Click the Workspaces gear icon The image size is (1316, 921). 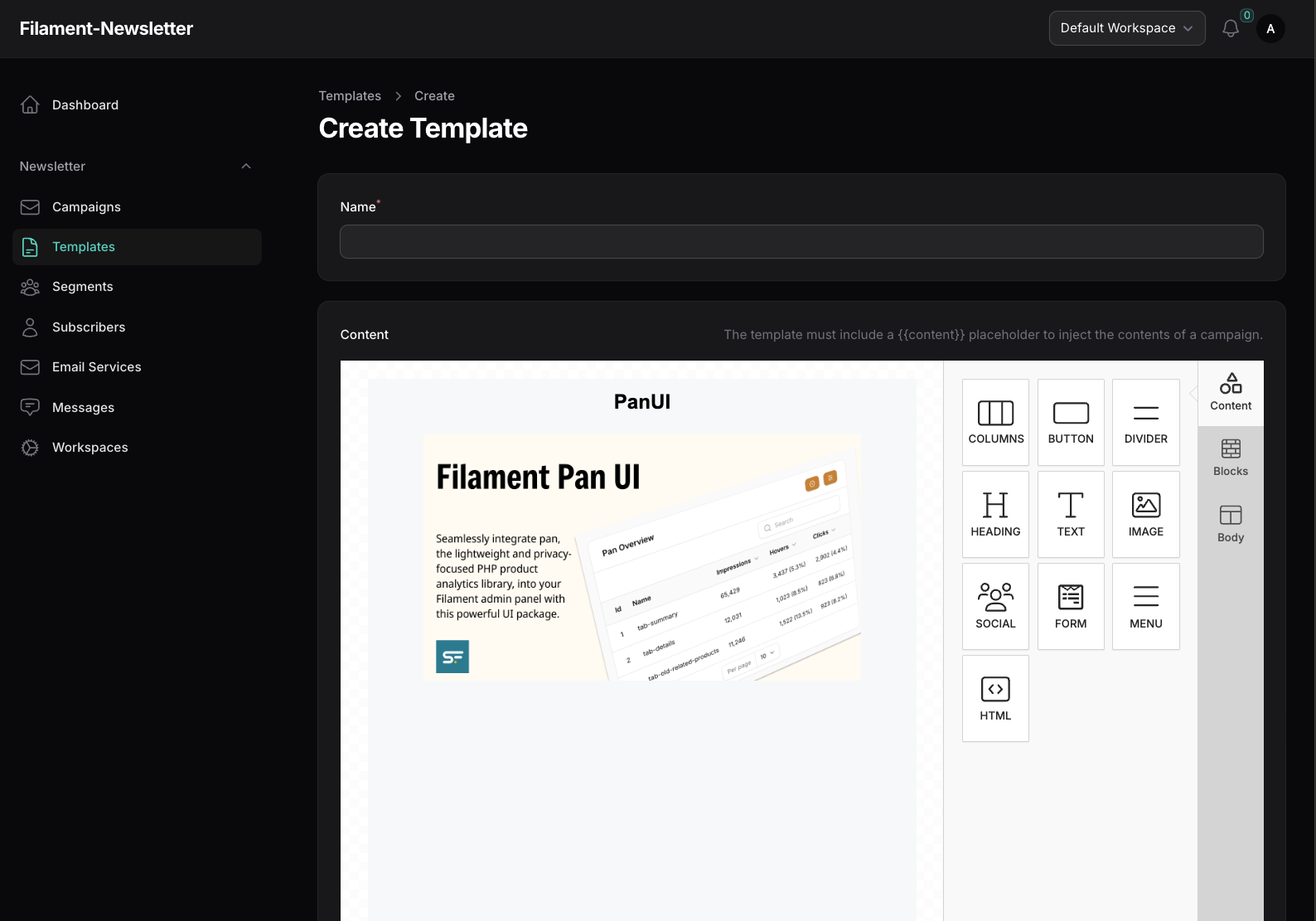(30, 448)
